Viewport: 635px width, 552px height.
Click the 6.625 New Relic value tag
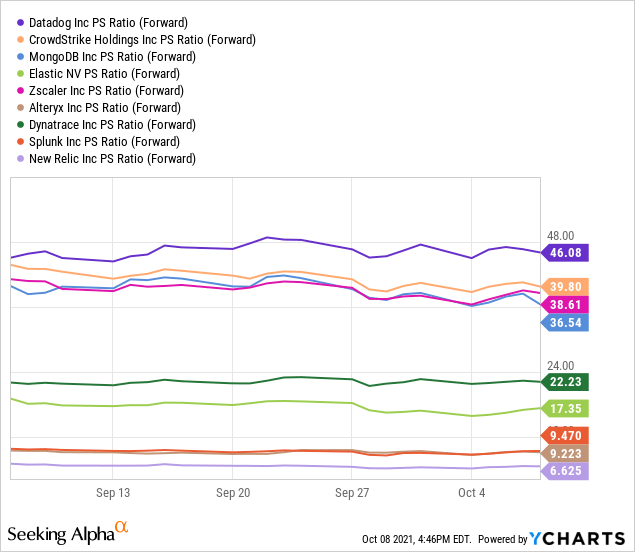click(564, 471)
